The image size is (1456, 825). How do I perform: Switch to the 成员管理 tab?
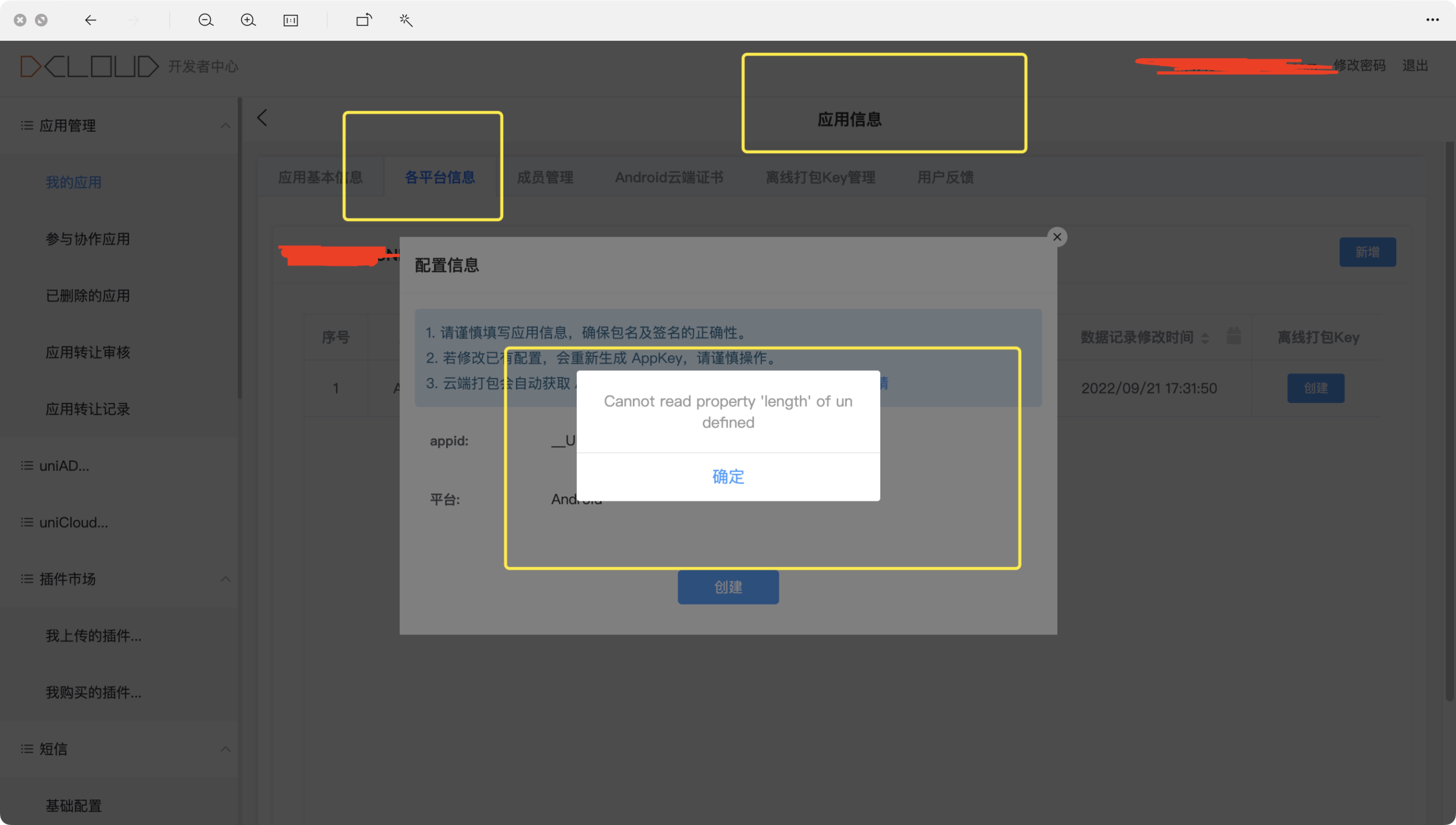tap(545, 177)
